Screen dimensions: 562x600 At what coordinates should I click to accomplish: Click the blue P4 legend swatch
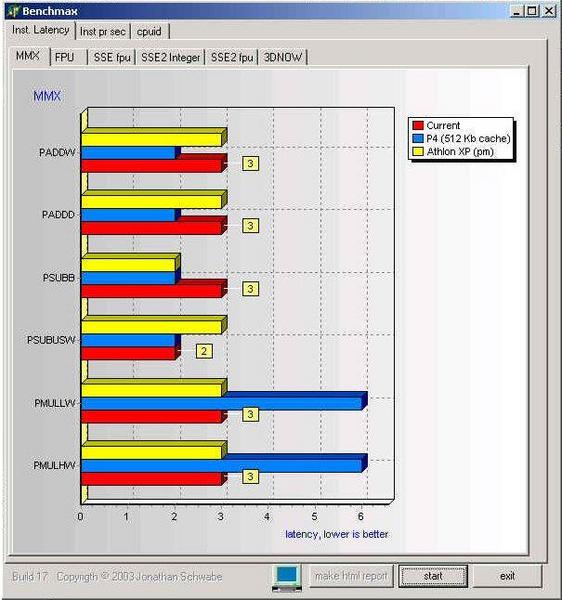418,139
